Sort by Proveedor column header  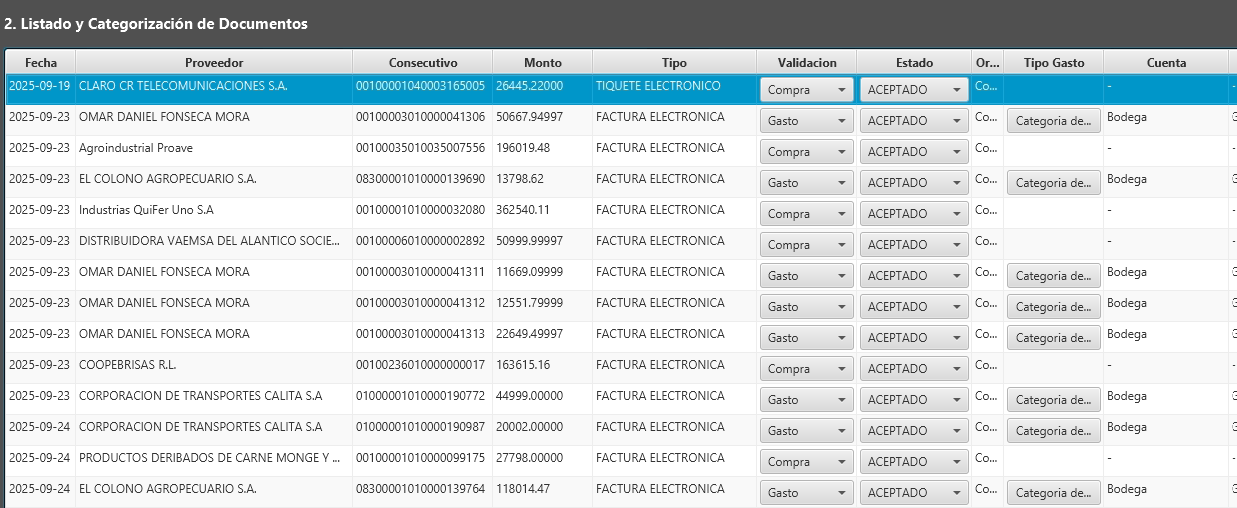tap(214, 62)
